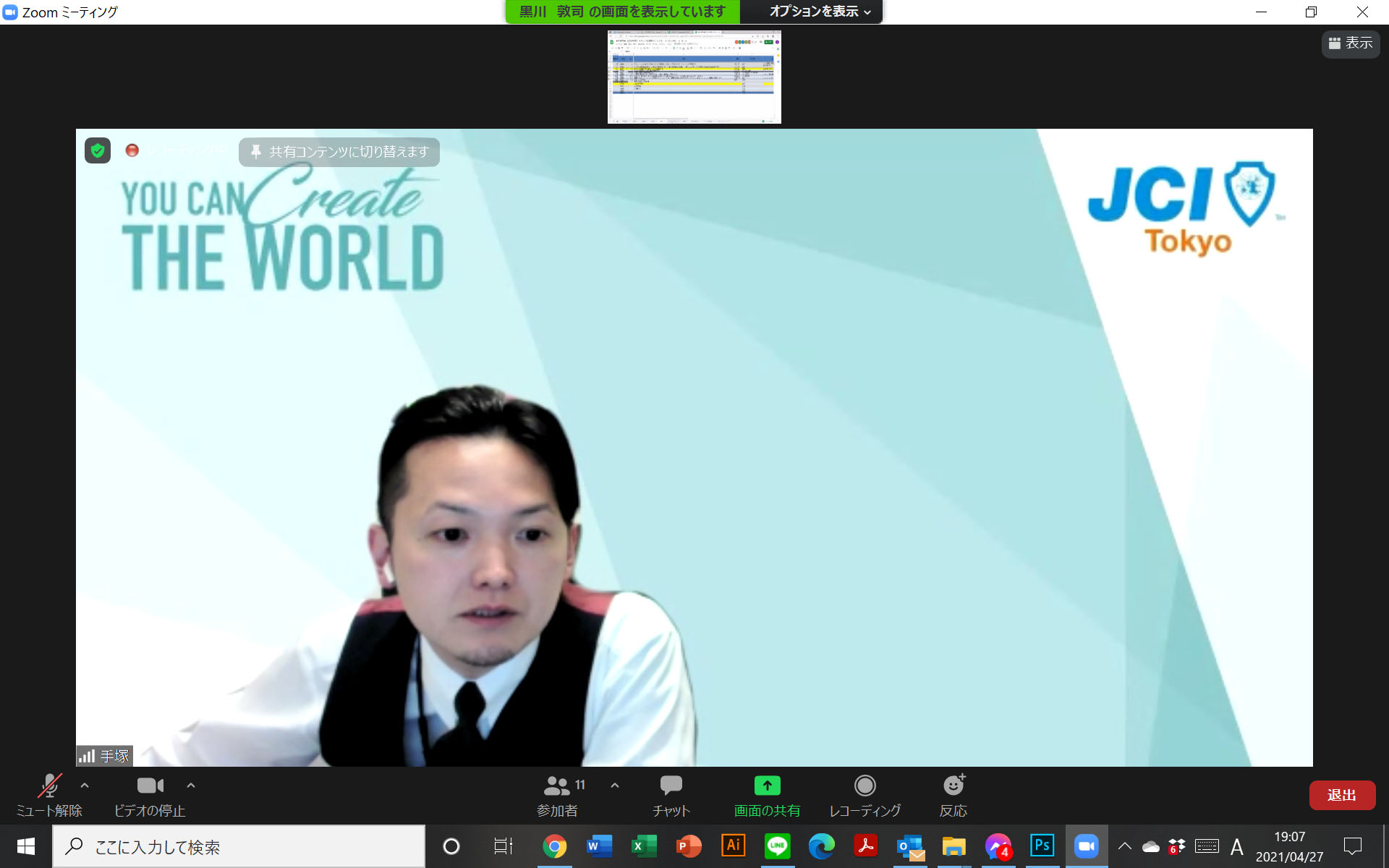Open the Participants list
The height and width of the screenshot is (868, 1389).
click(x=558, y=795)
